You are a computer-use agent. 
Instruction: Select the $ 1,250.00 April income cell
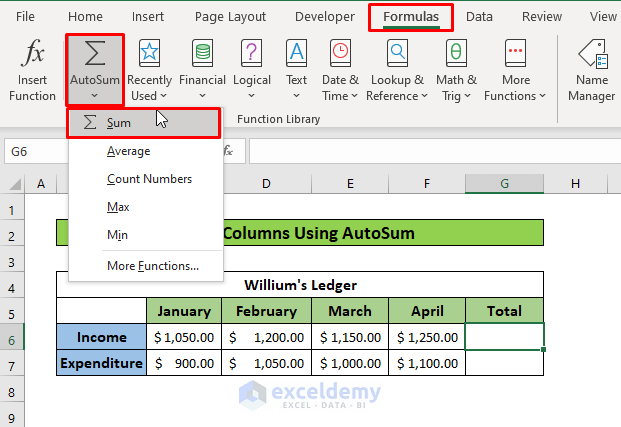427,337
